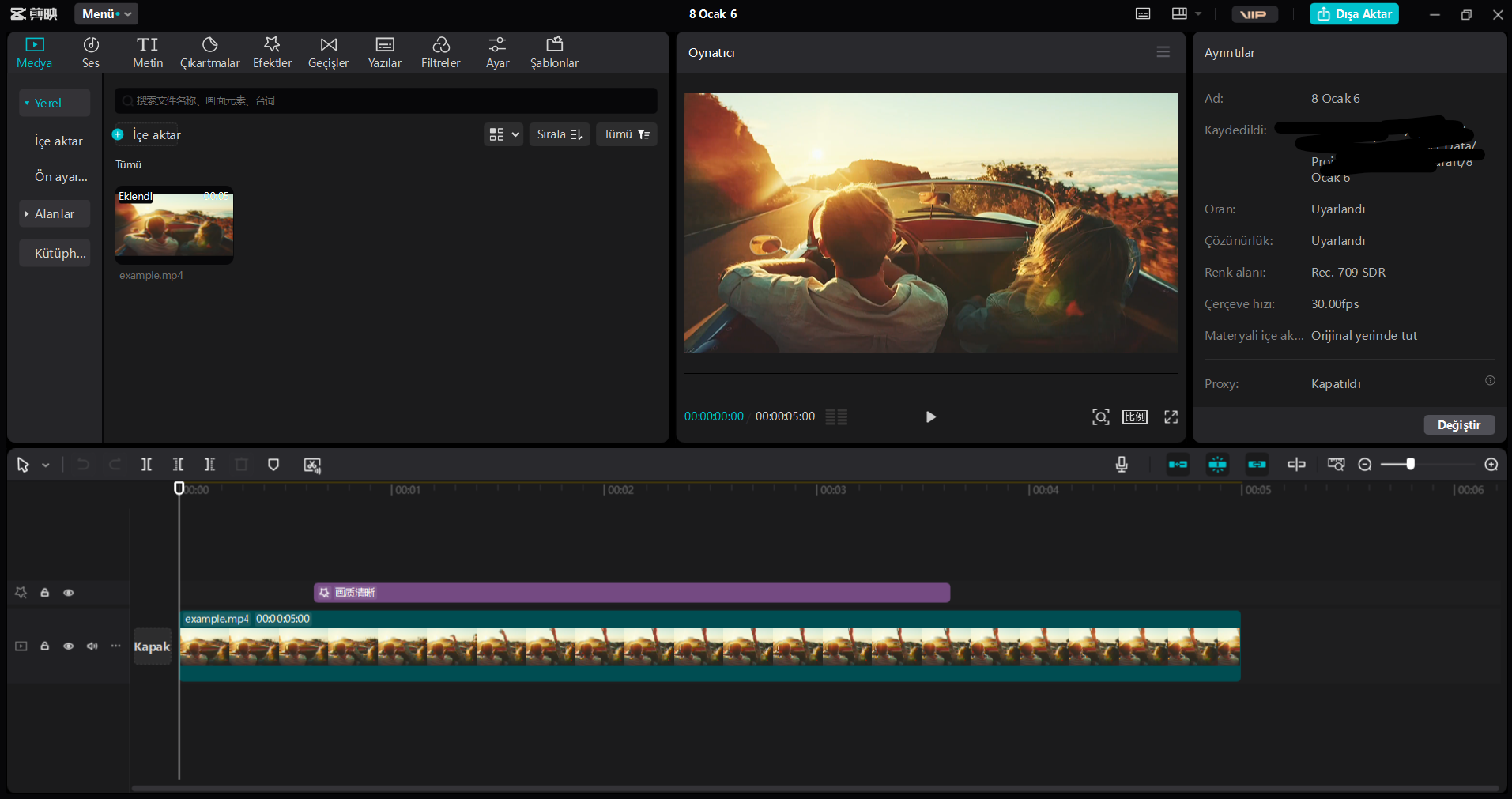Click the fullscreen preview icon in player
Image resolution: width=1512 pixels, height=799 pixels.
[1171, 416]
